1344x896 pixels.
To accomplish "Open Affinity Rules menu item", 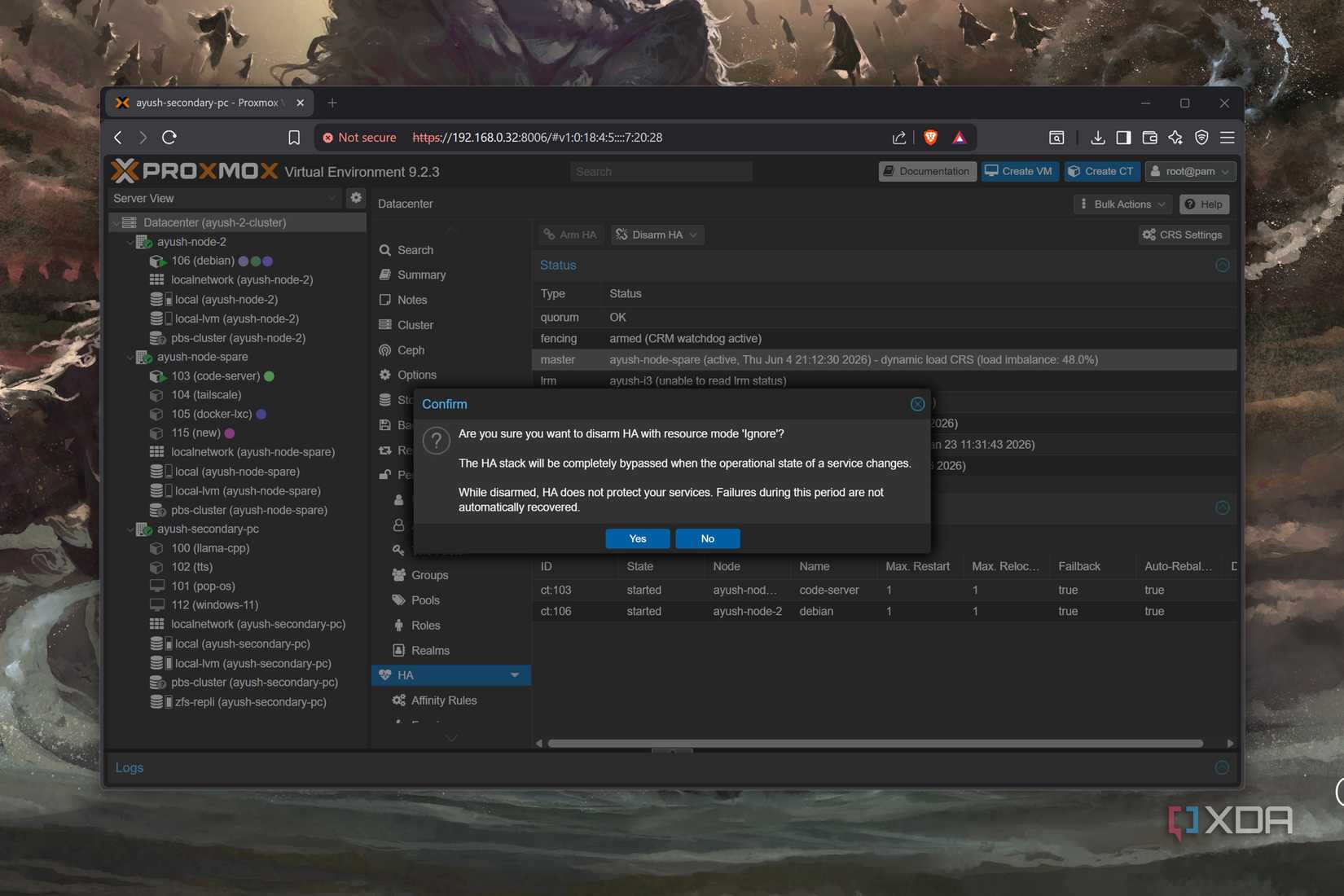I will click(x=443, y=701).
